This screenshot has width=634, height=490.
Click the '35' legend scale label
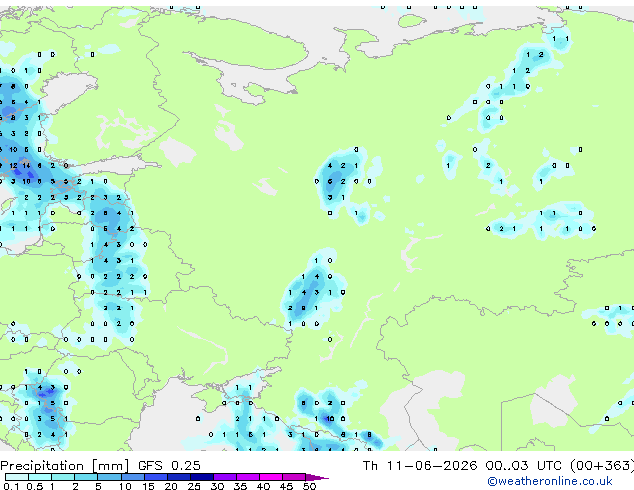click(x=240, y=486)
